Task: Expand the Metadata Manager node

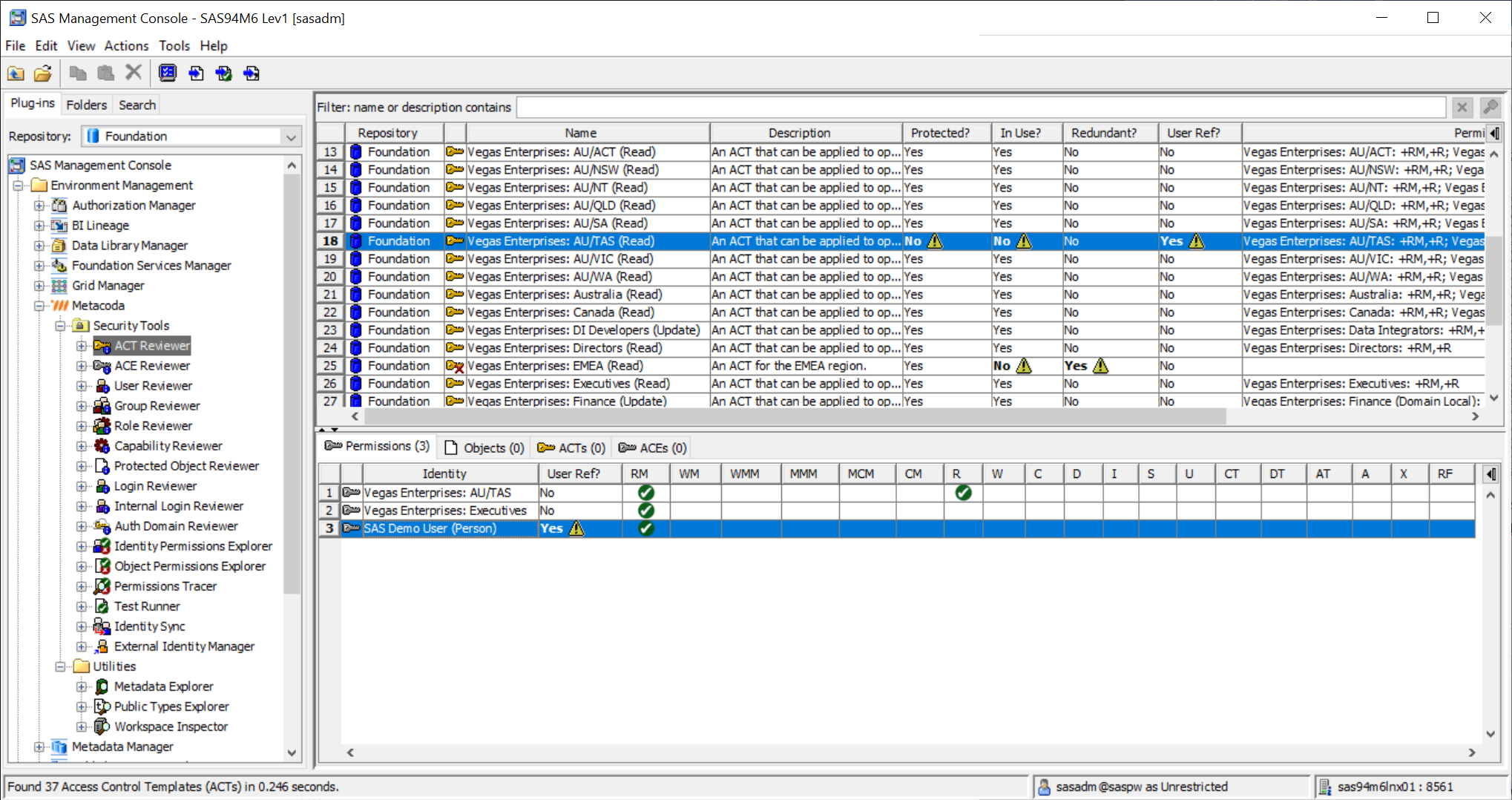Action: (39, 747)
